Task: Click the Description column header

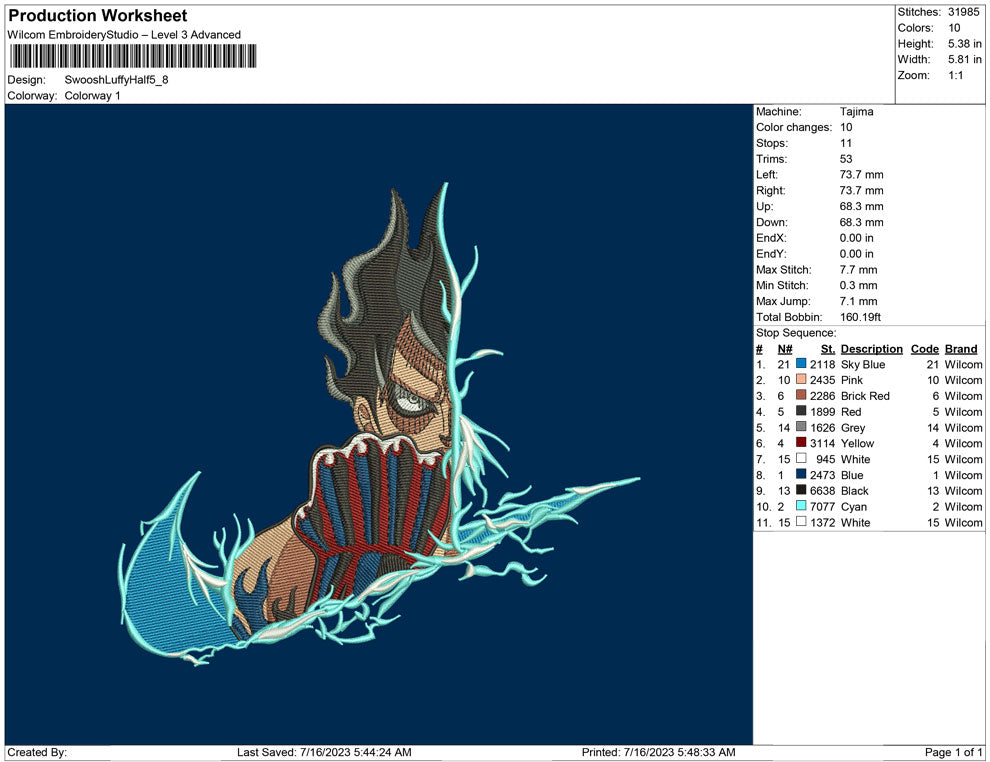Action: (871, 349)
